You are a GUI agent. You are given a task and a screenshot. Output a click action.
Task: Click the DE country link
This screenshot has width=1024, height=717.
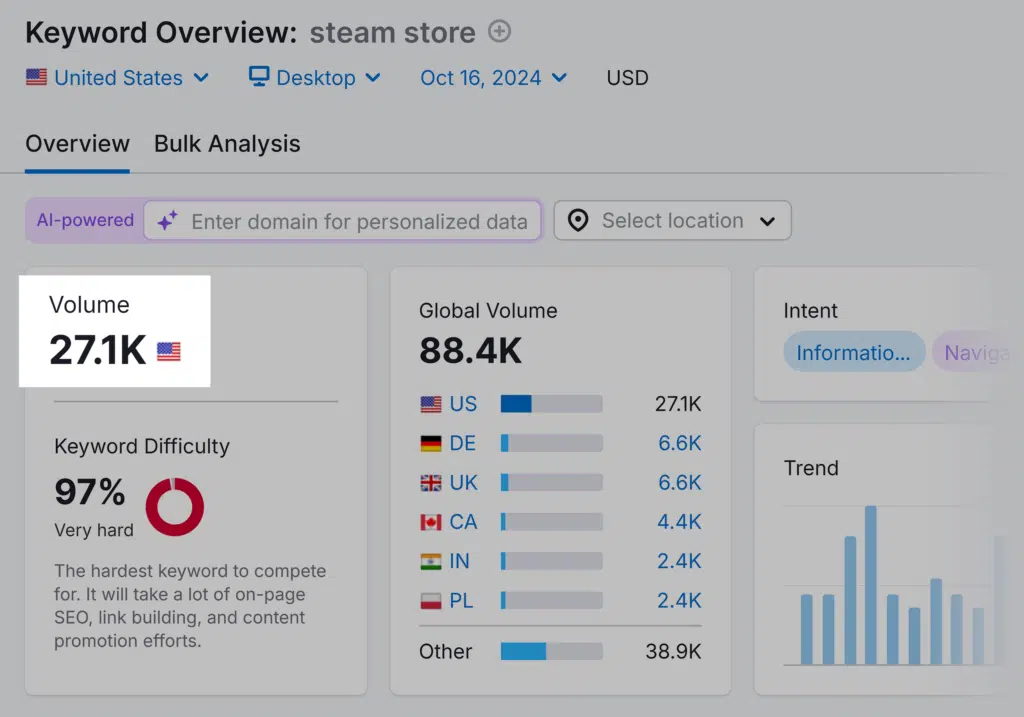pyautogui.click(x=463, y=443)
